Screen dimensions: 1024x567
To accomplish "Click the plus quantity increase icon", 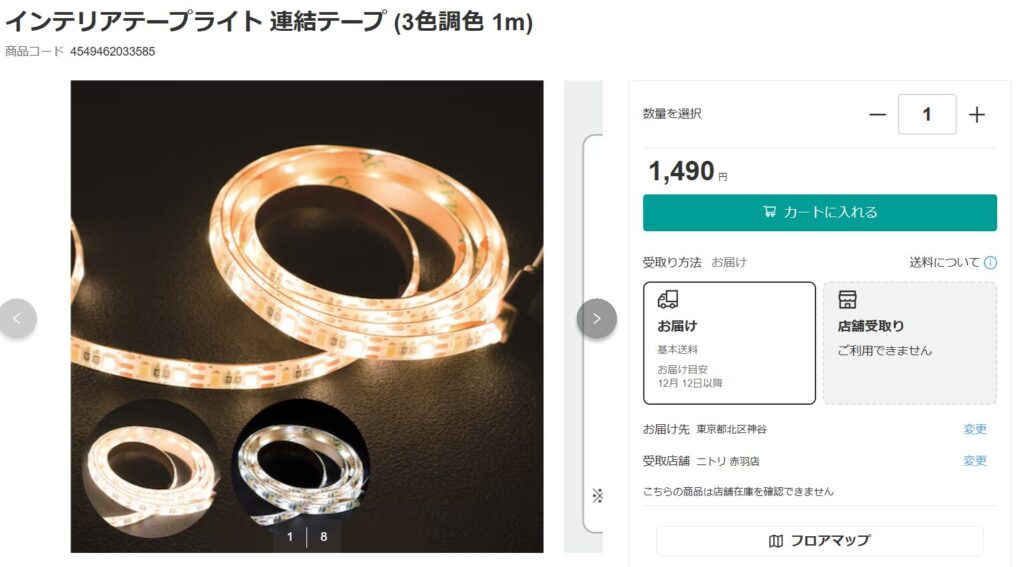I will [976, 115].
